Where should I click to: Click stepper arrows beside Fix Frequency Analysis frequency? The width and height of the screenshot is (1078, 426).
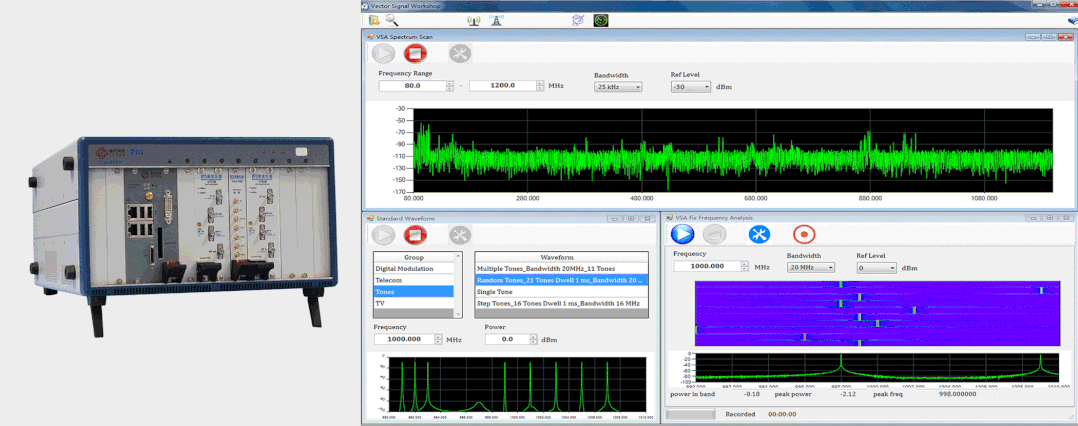tap(745, 266)
